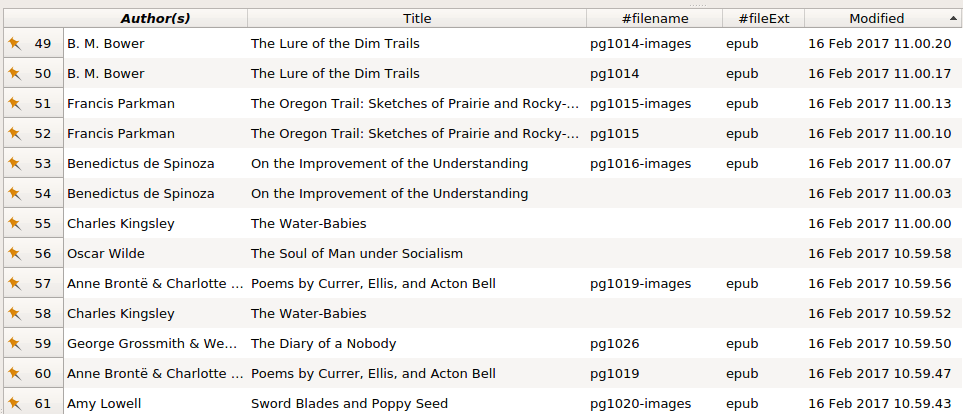Screen dimensions: 963x414
Task: Click author Amy Lowell cell
Action: 104,404
